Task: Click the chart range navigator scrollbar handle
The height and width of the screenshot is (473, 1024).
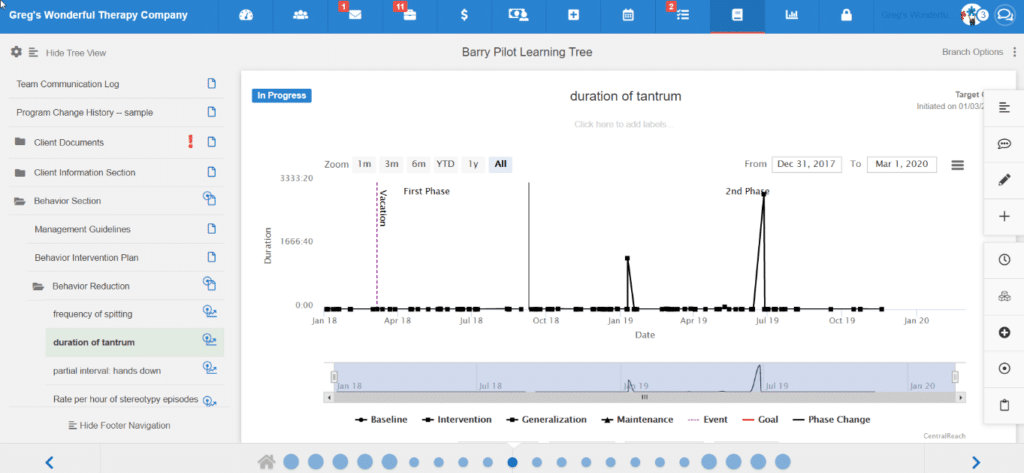Action: click(x=644, y=397)
